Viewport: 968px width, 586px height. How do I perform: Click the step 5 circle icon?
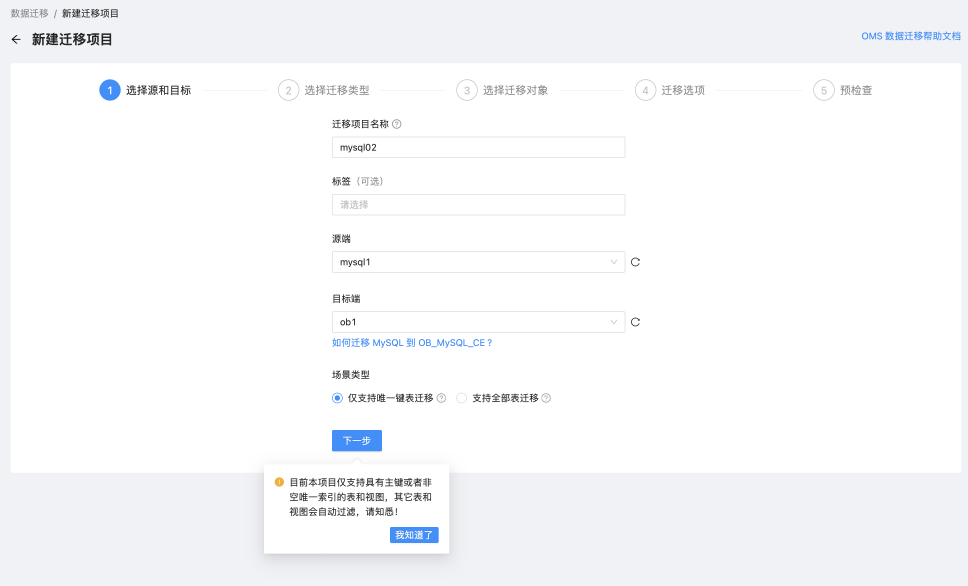tap(824, 90)
